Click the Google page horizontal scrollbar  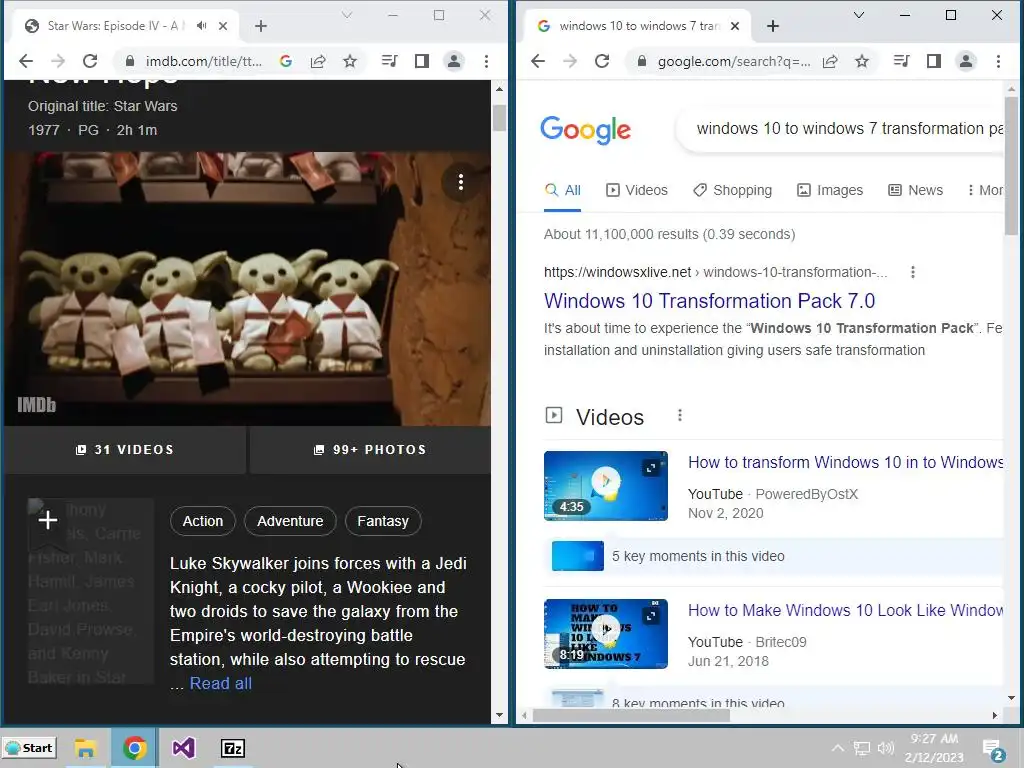632,716
